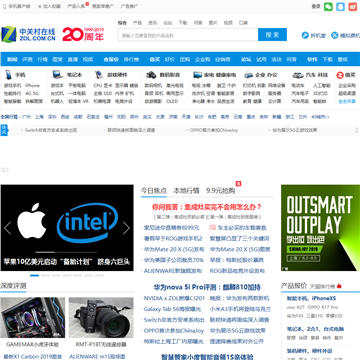Select the 产品 search category tab
360x360 pixels.
(x=137, y=23)
